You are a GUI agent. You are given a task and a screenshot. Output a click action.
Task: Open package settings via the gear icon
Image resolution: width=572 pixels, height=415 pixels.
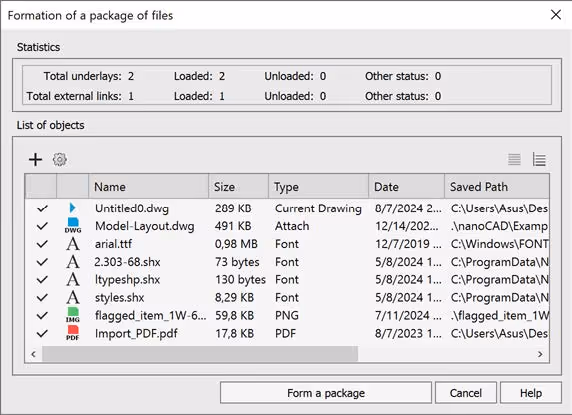[x=60, y=159]
